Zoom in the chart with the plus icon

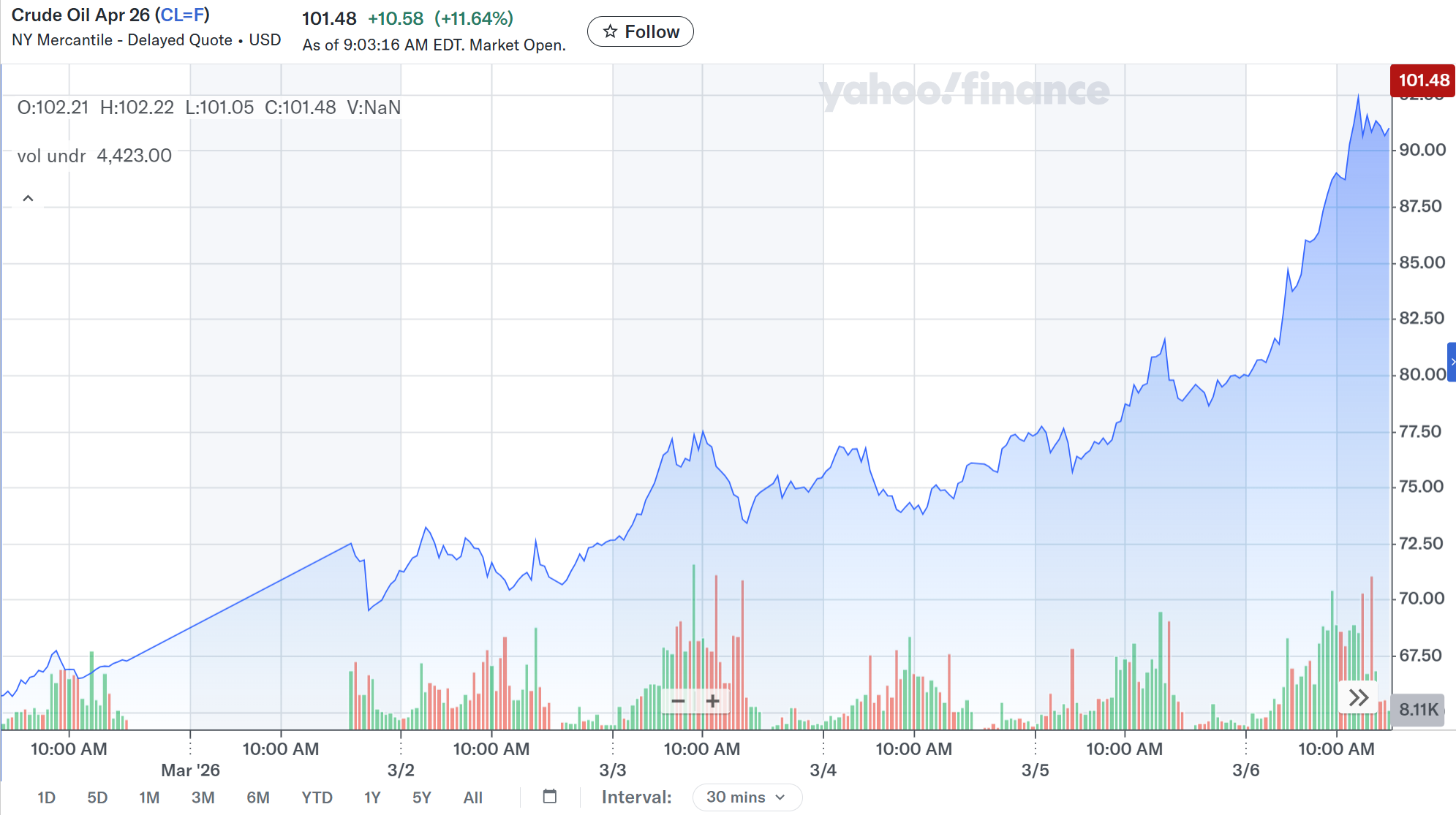[x=713, y=702]
